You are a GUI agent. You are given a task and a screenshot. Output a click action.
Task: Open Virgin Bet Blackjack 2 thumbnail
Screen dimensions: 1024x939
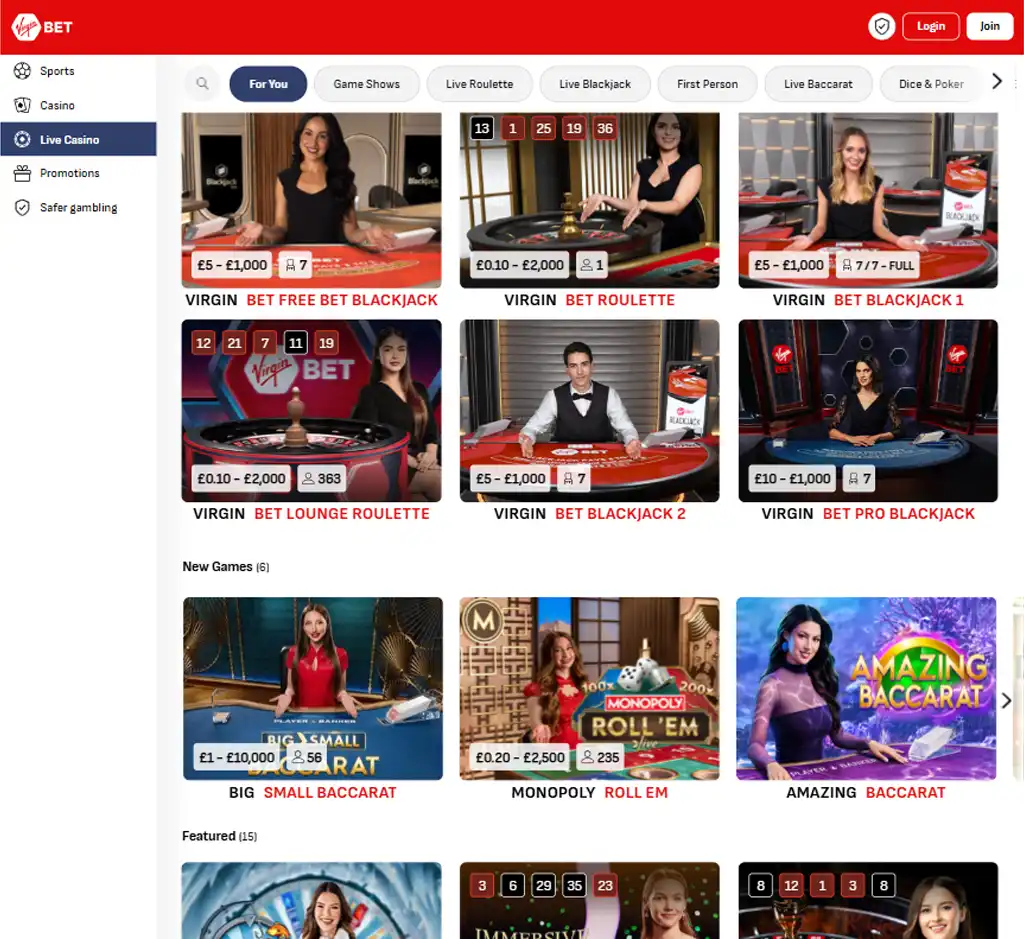[x=590, y=411]
